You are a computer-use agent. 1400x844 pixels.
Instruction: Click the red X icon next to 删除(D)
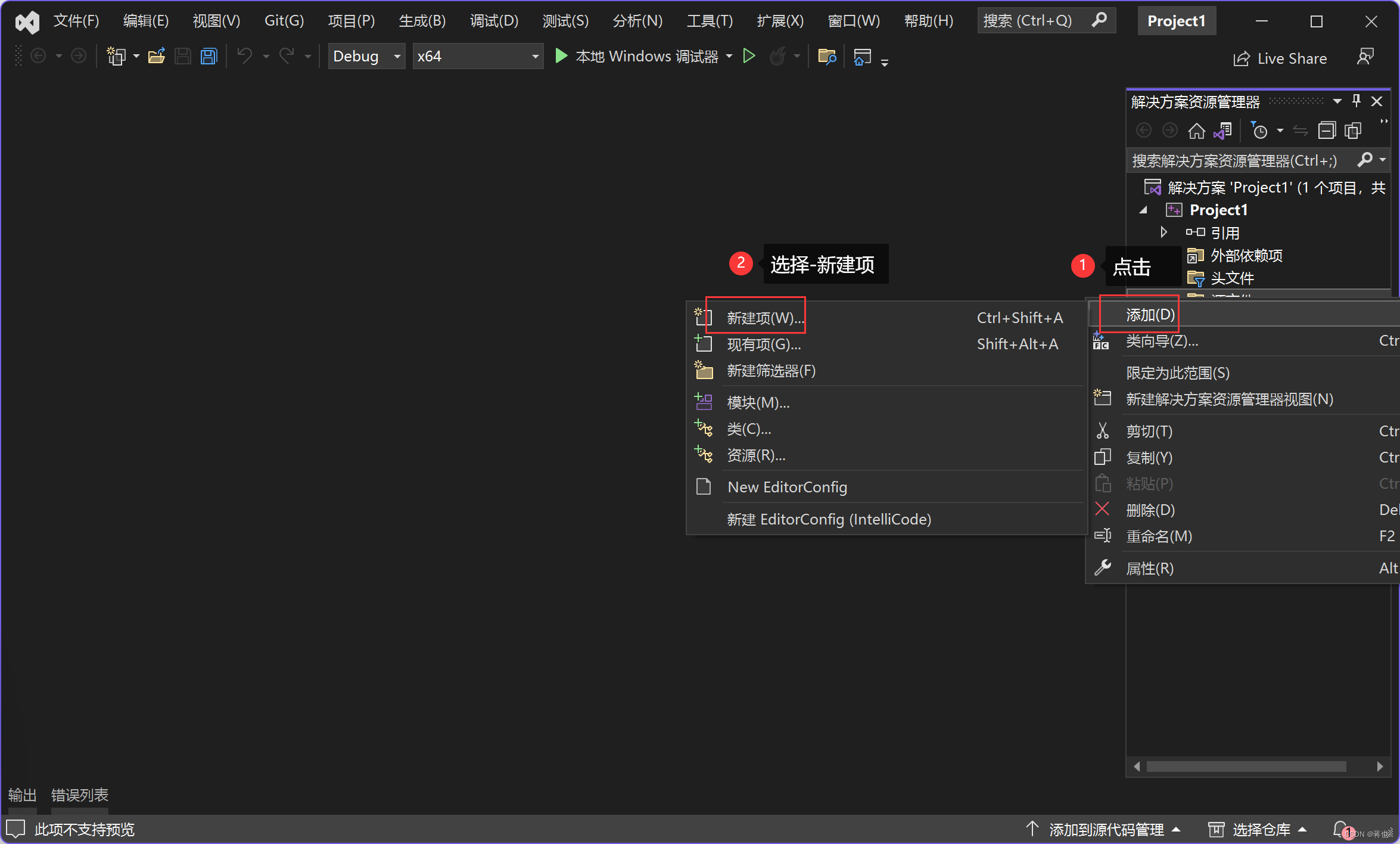pyautogui.click(x=1103, y=509)
